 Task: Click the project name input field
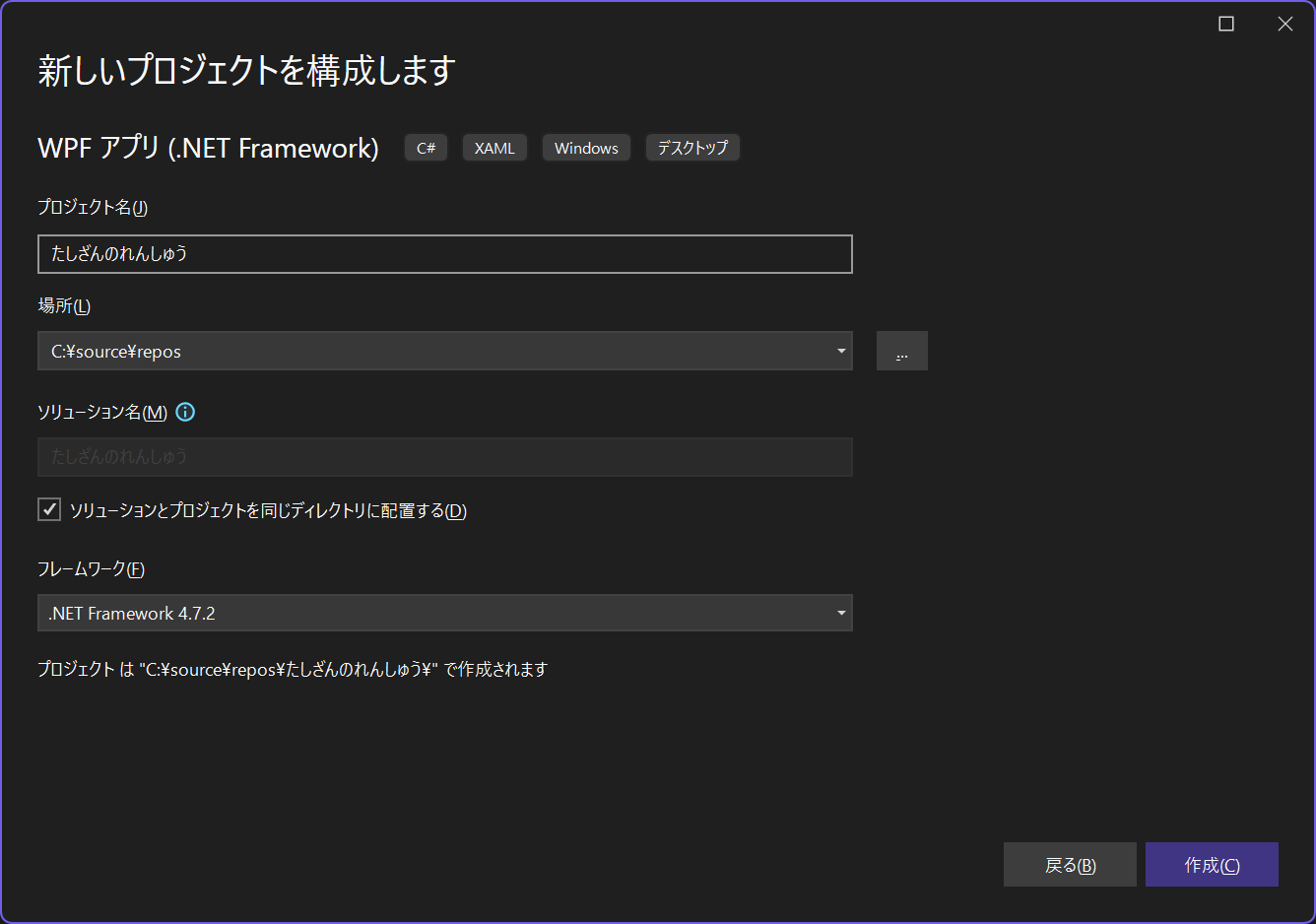445,254
